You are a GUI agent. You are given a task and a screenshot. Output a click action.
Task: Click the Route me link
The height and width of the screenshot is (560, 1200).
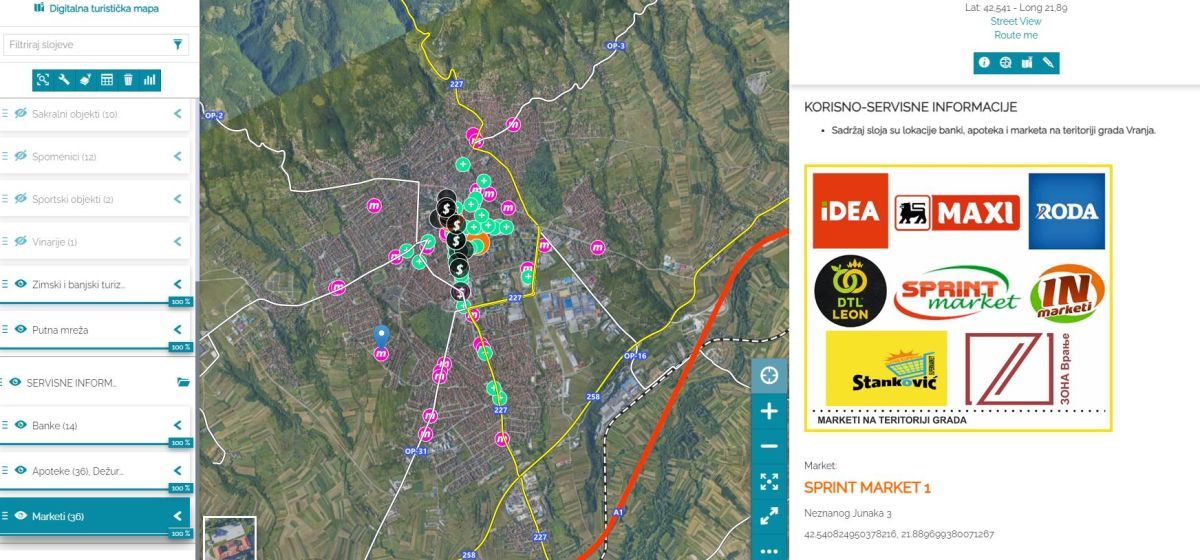click(x=1015, y=35)
